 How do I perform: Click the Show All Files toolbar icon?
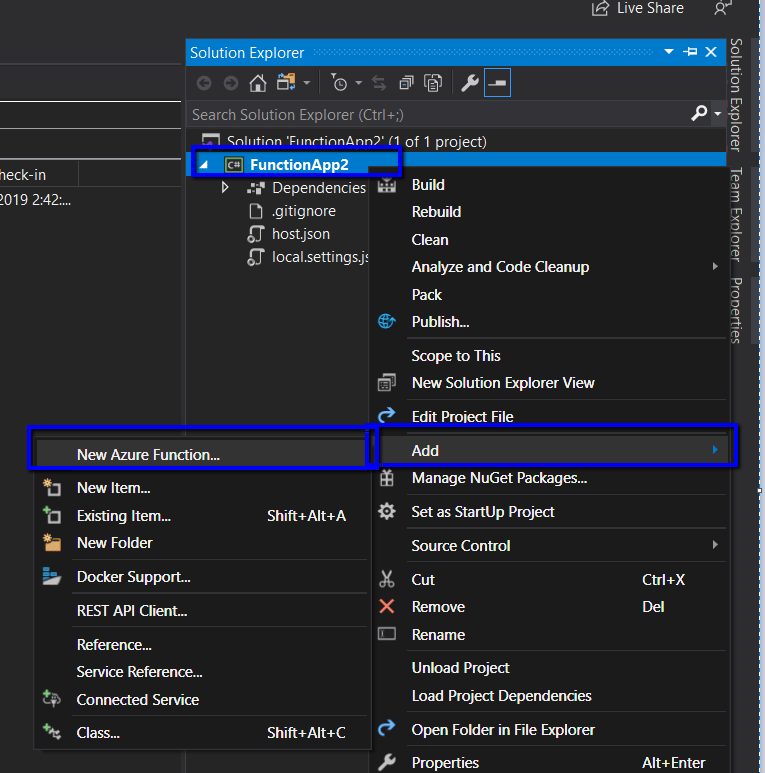(433, 83)
